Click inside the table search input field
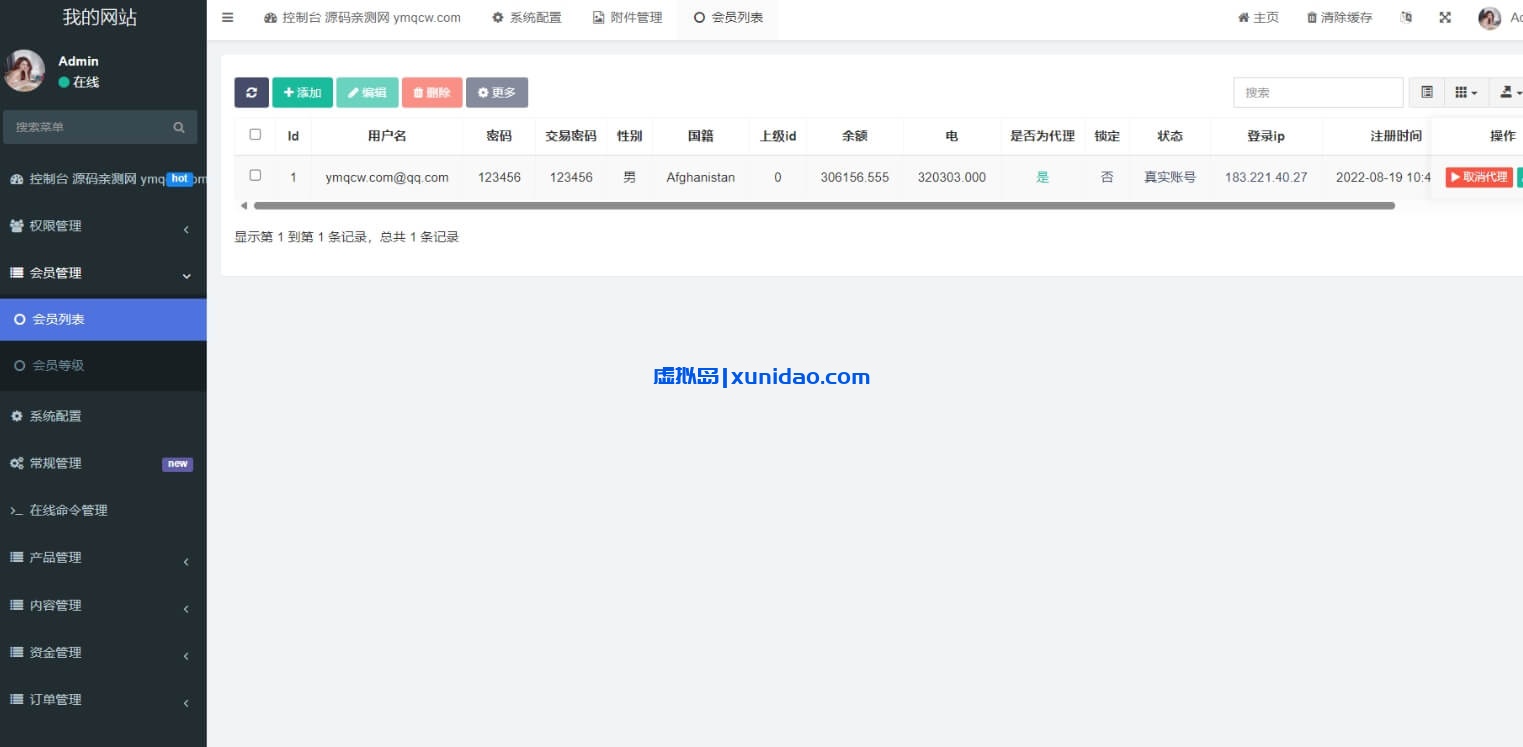This screenshot has height=747, width=1523. 1317,91
